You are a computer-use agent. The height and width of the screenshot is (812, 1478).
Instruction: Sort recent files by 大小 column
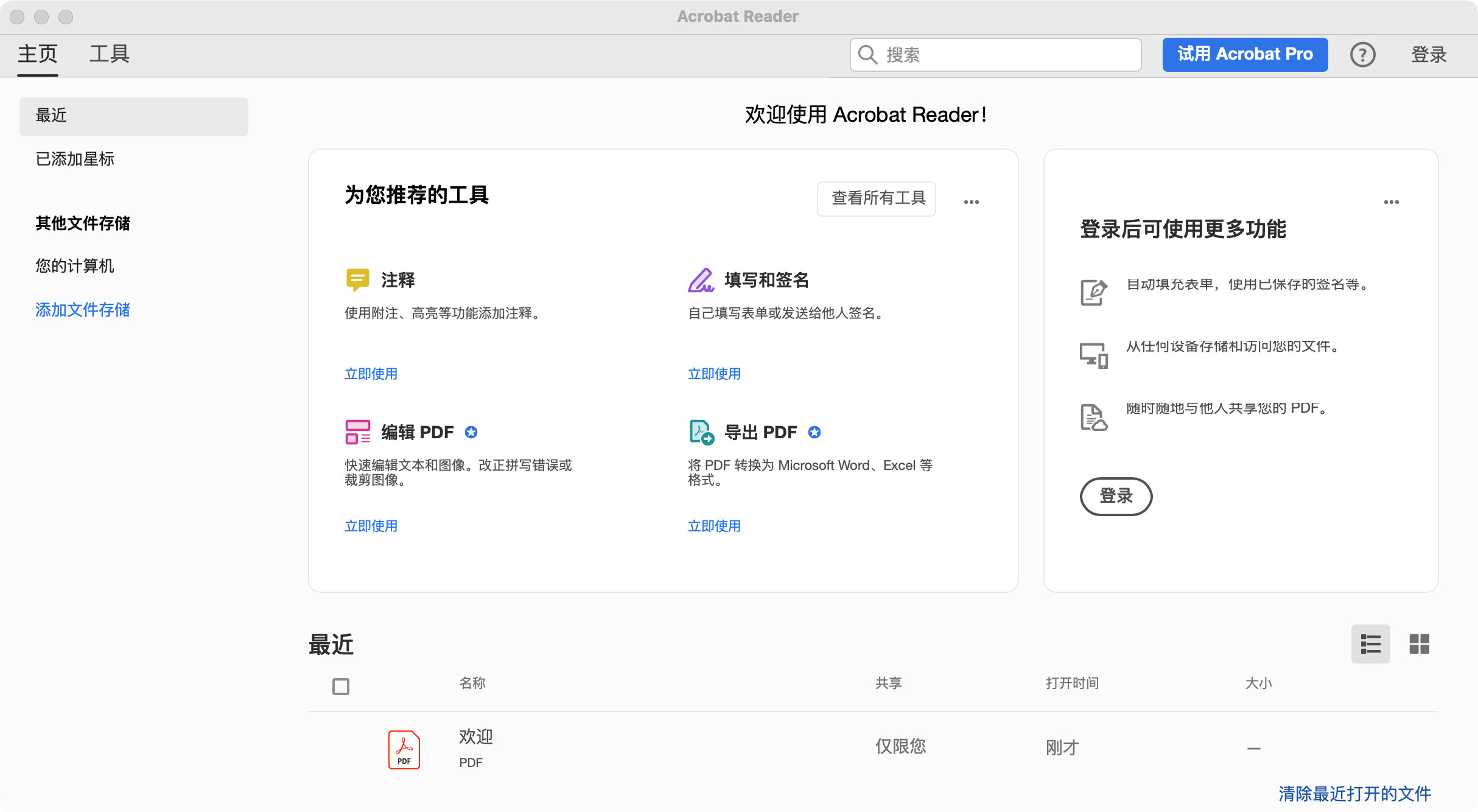[x=1259, y=683]
